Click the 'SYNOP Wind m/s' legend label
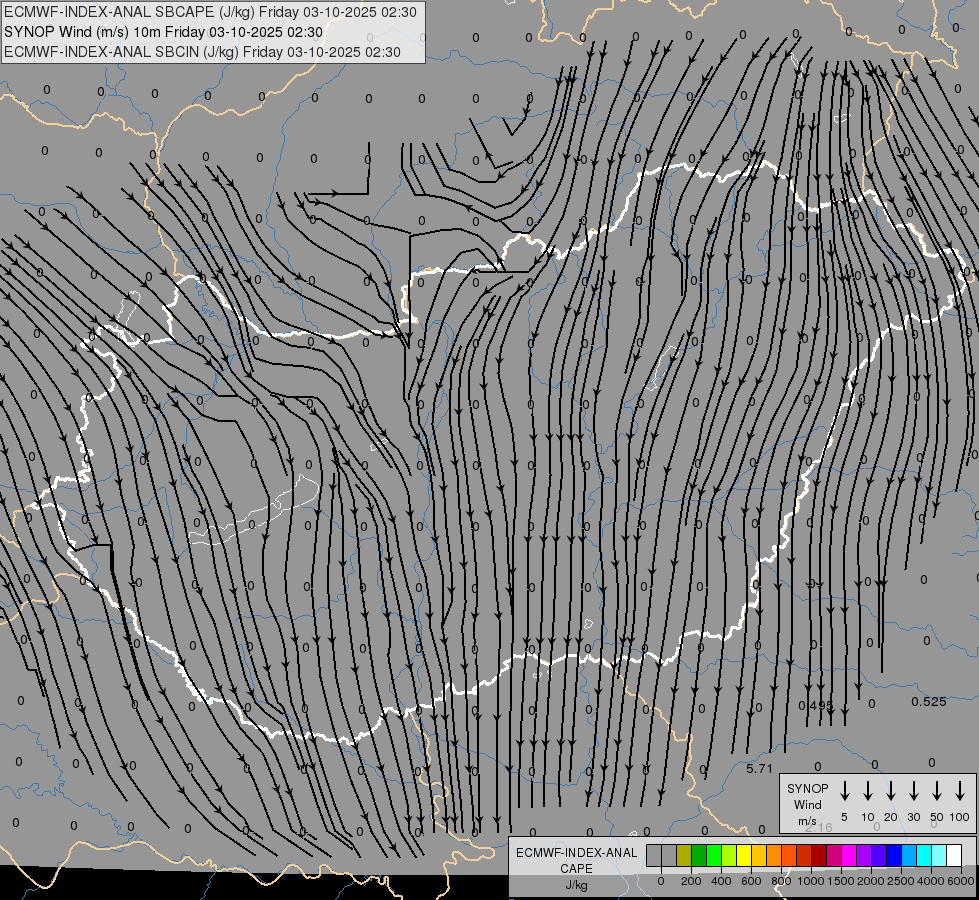The height and width of the screenshot is (900, 979). point(807,805)
